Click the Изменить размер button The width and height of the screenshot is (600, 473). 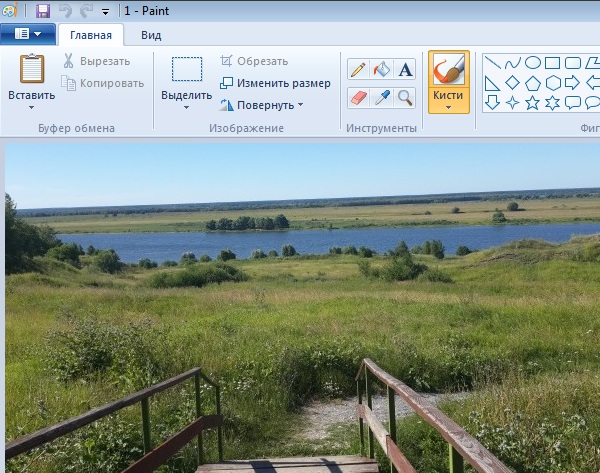[x=275, y=82]
